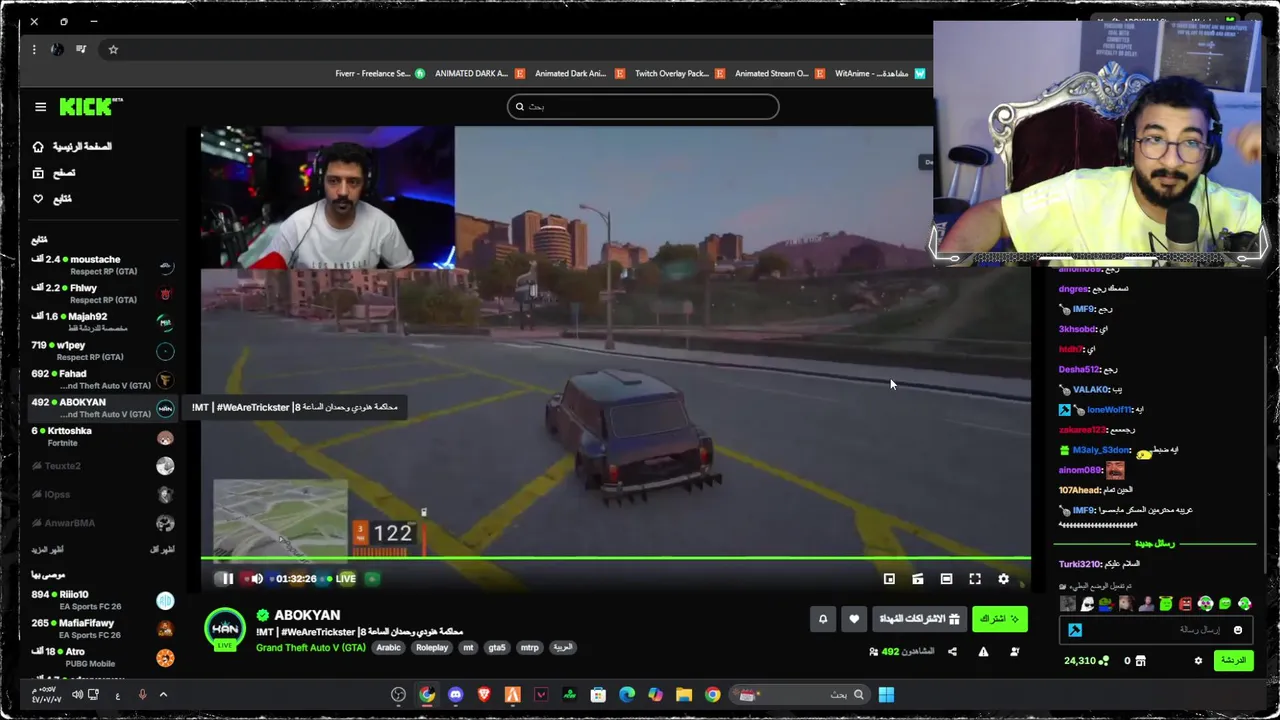Open Grand Theft Auto V category link
The width and height of the screenshot is (1280, 720).
pos(311,647)
